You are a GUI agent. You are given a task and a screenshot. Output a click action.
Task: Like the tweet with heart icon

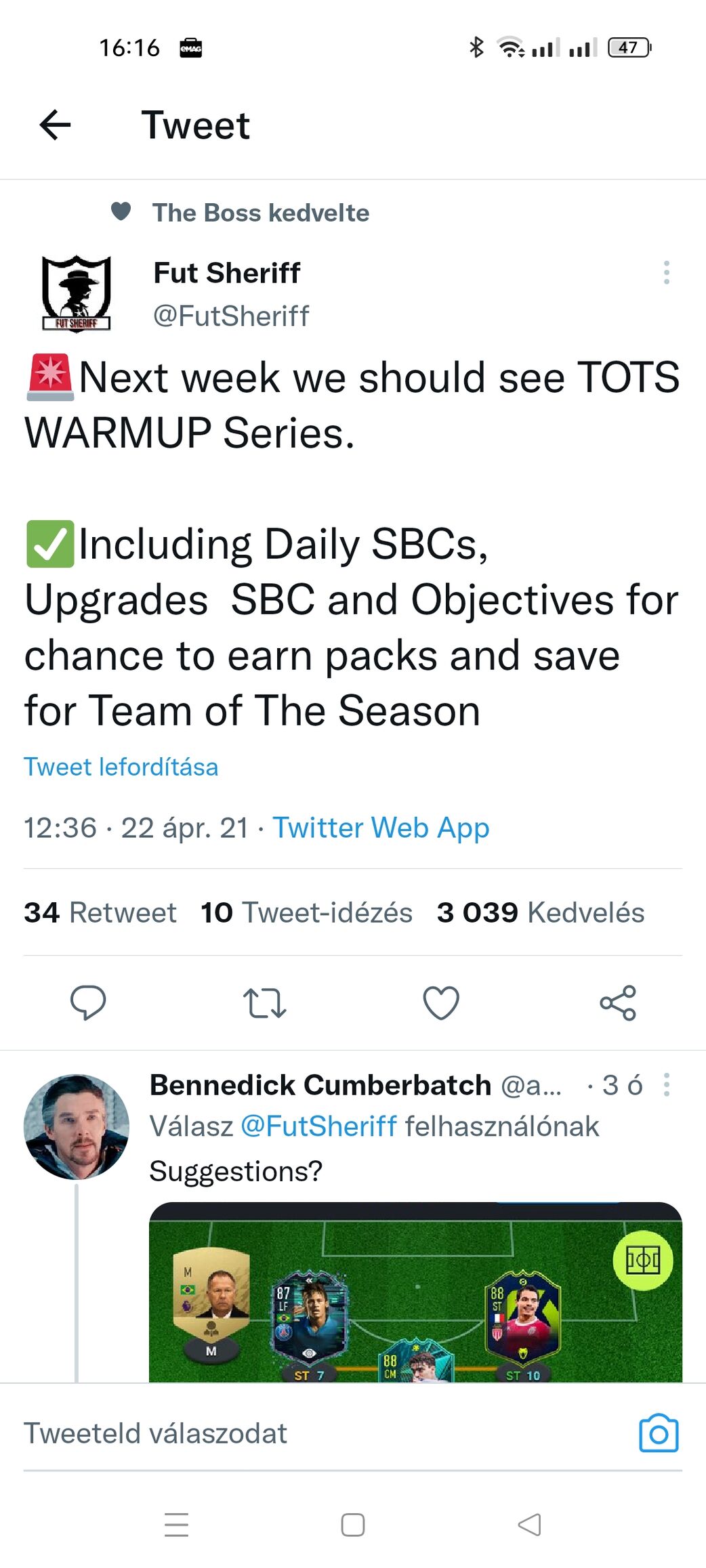441,1002
